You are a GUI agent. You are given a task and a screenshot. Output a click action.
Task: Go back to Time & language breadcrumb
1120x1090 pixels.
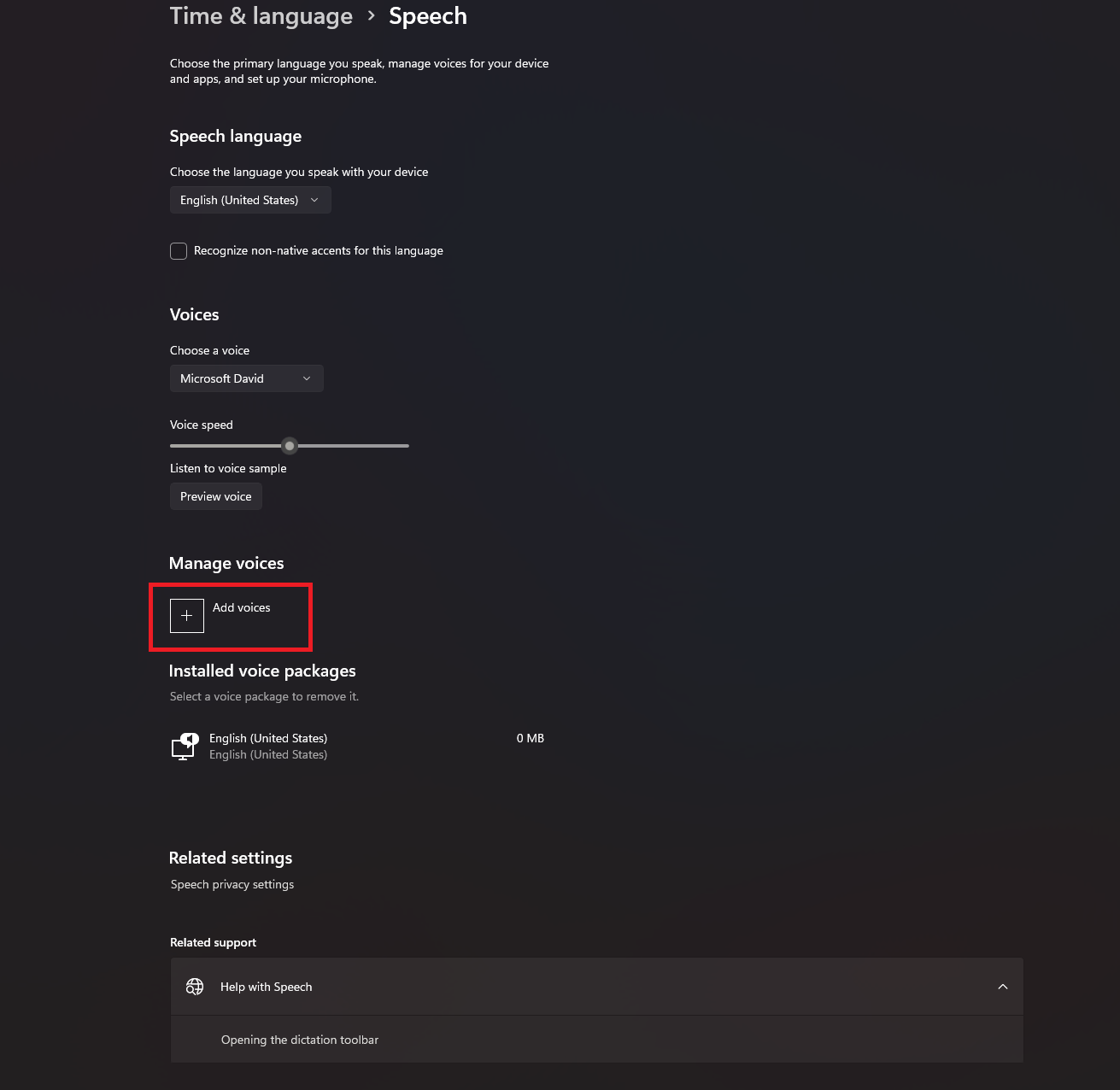pyautogui.click(x=261, y=16)
